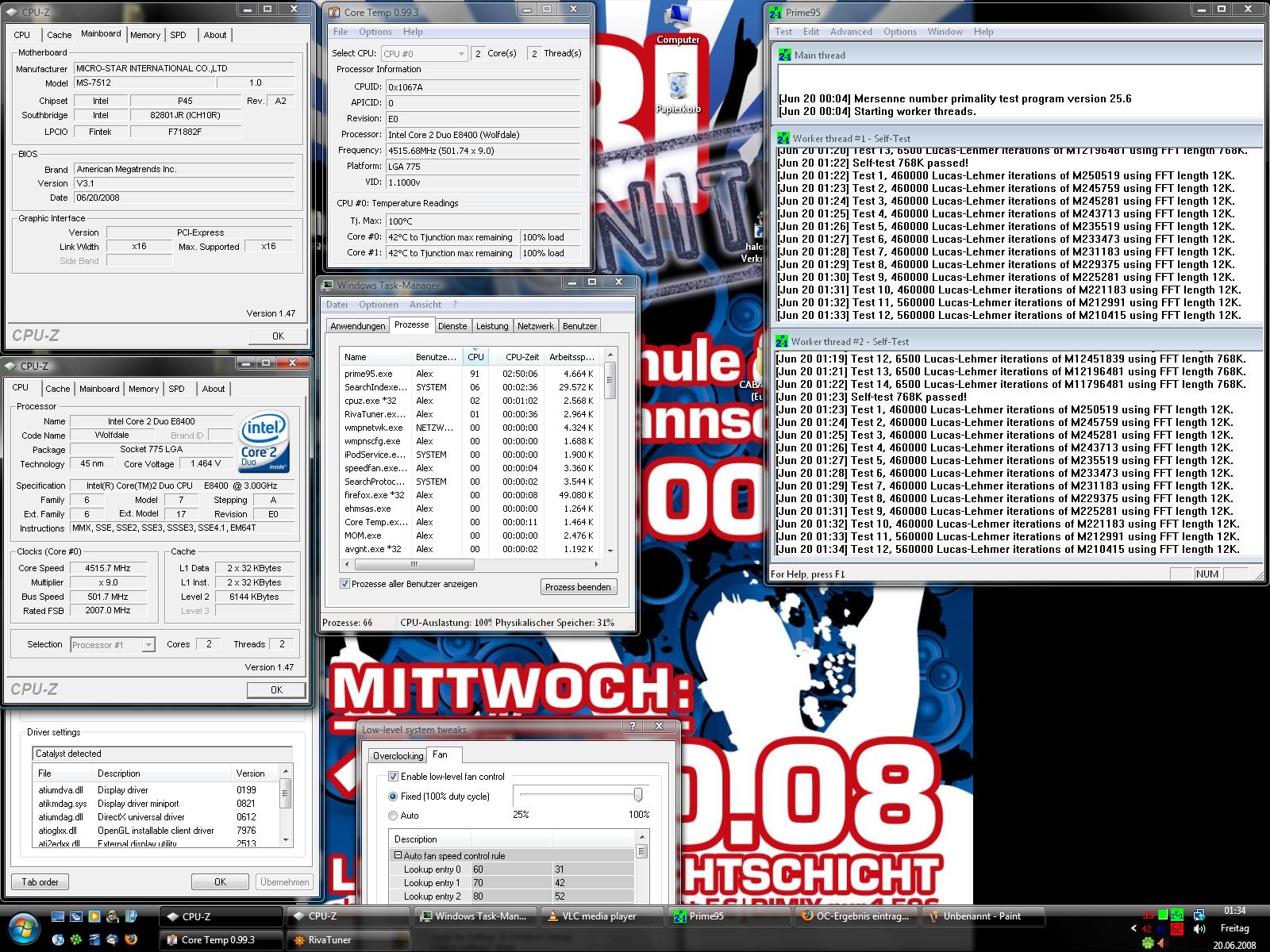Click Show Desktop in quick launch
The height and width of the screenshot is (952, 1270).
[57, 917]
